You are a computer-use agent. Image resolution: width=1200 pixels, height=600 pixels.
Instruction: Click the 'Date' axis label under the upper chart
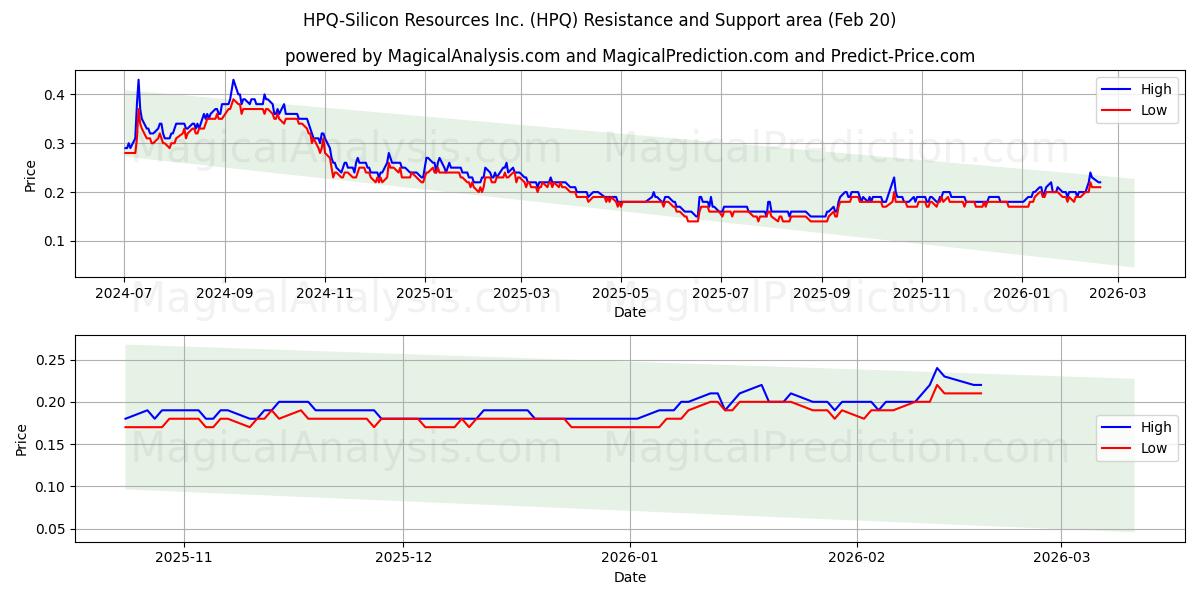pos(630,312)
